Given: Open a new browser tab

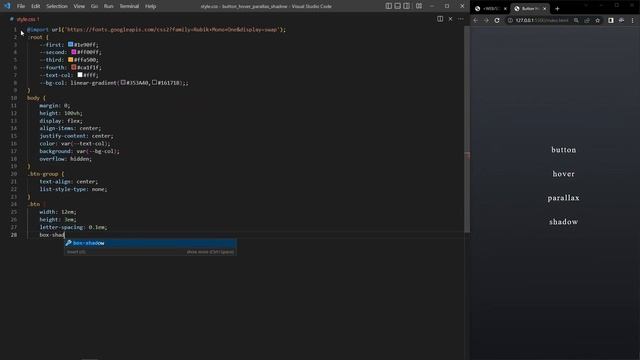Looking at the screenshot, I should (x=557, y=9).
